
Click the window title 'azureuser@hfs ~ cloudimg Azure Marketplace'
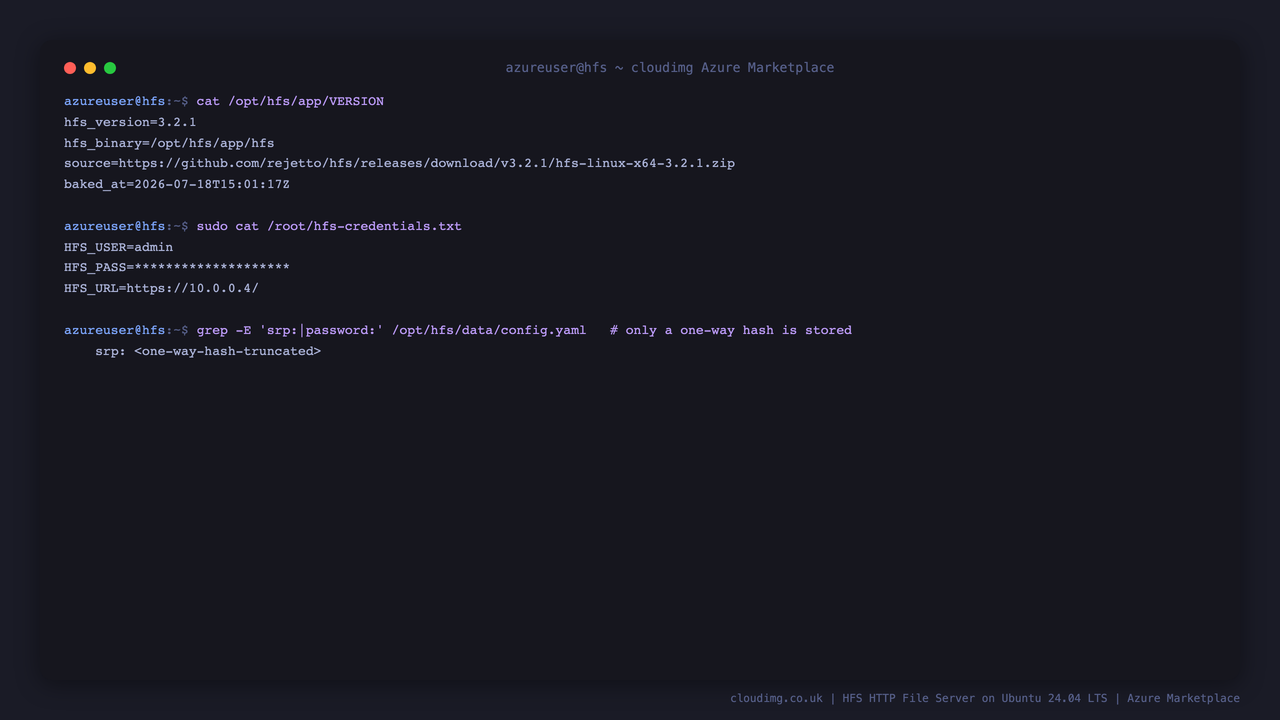[669, 68]
